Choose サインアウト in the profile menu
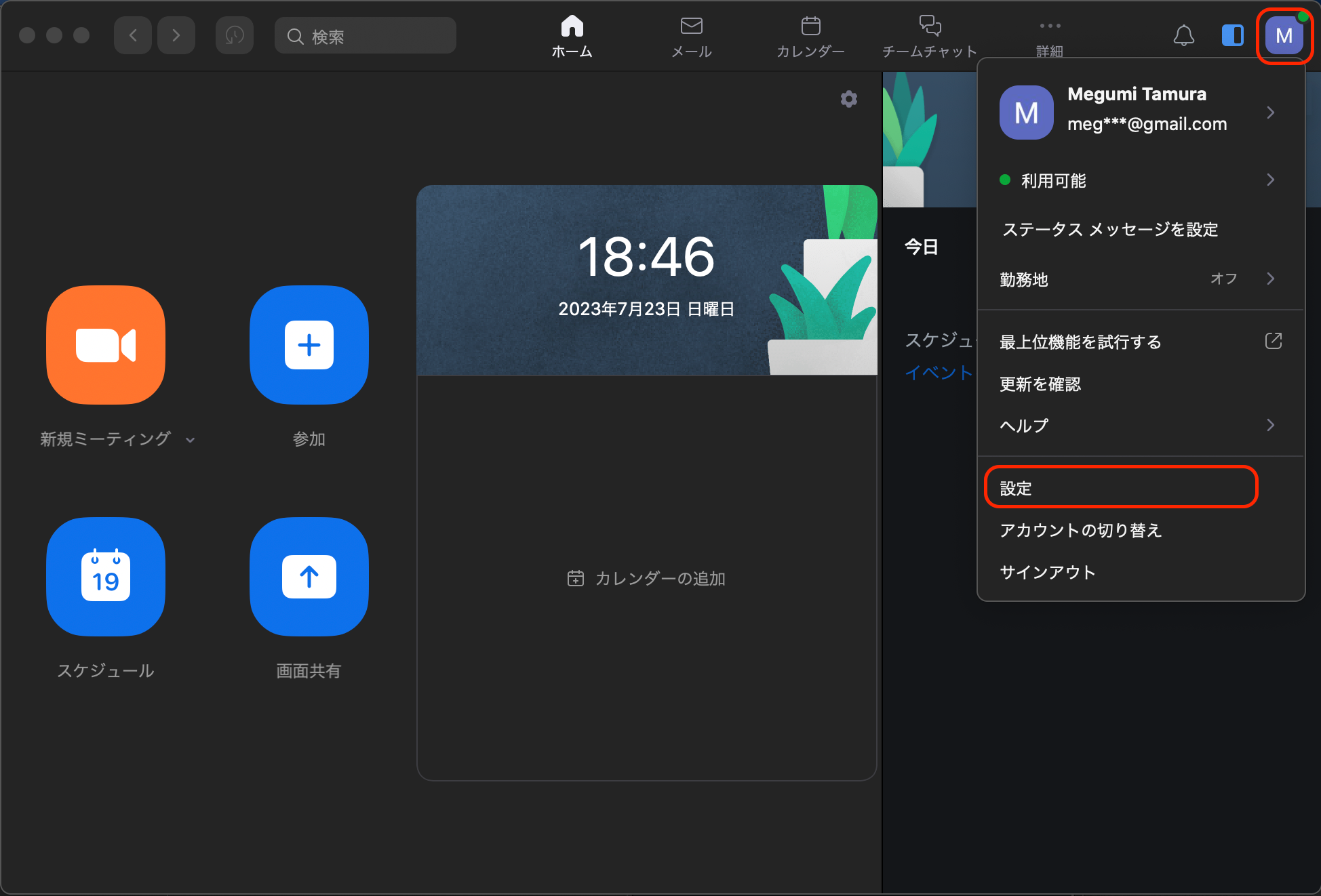Image resolution: width=1321 pixels, height=896 pixels. [1047, 572]
